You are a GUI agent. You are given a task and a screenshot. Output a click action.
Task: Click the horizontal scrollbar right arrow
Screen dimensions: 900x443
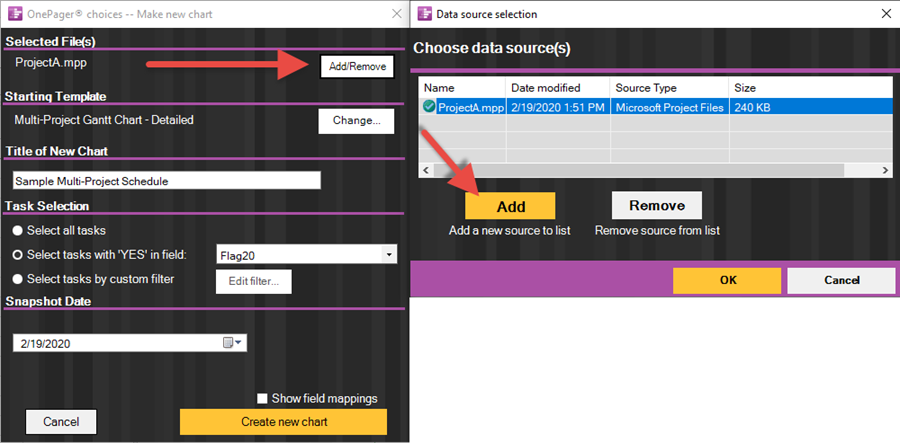click(x=885, y=170)
